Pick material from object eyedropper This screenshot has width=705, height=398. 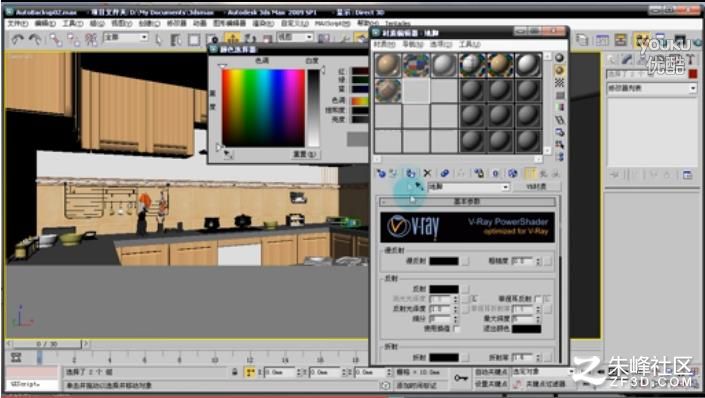419,186
